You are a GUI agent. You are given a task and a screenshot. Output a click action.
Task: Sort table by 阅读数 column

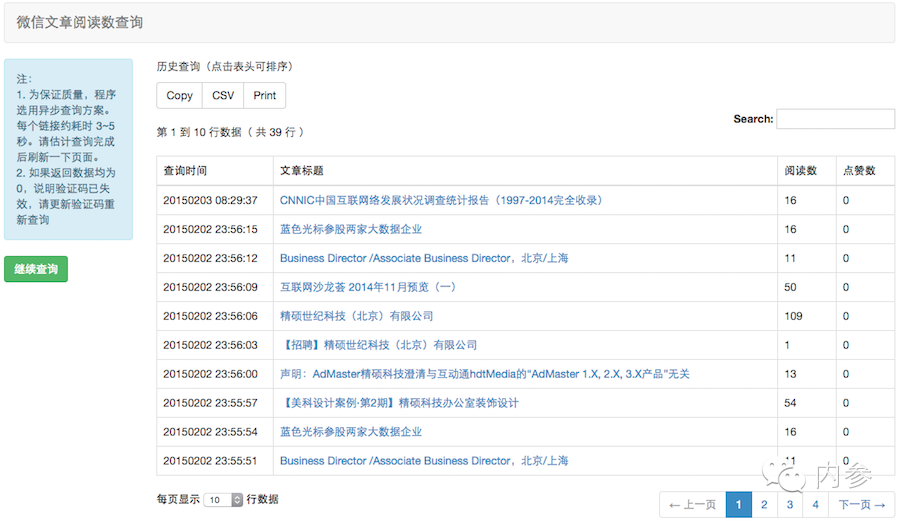point(806,170)
